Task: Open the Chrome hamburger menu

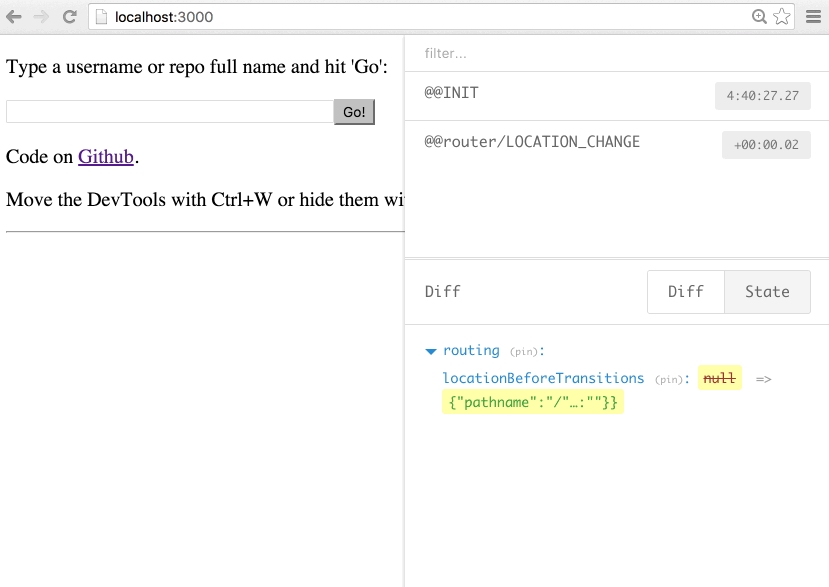Action: 813,17
